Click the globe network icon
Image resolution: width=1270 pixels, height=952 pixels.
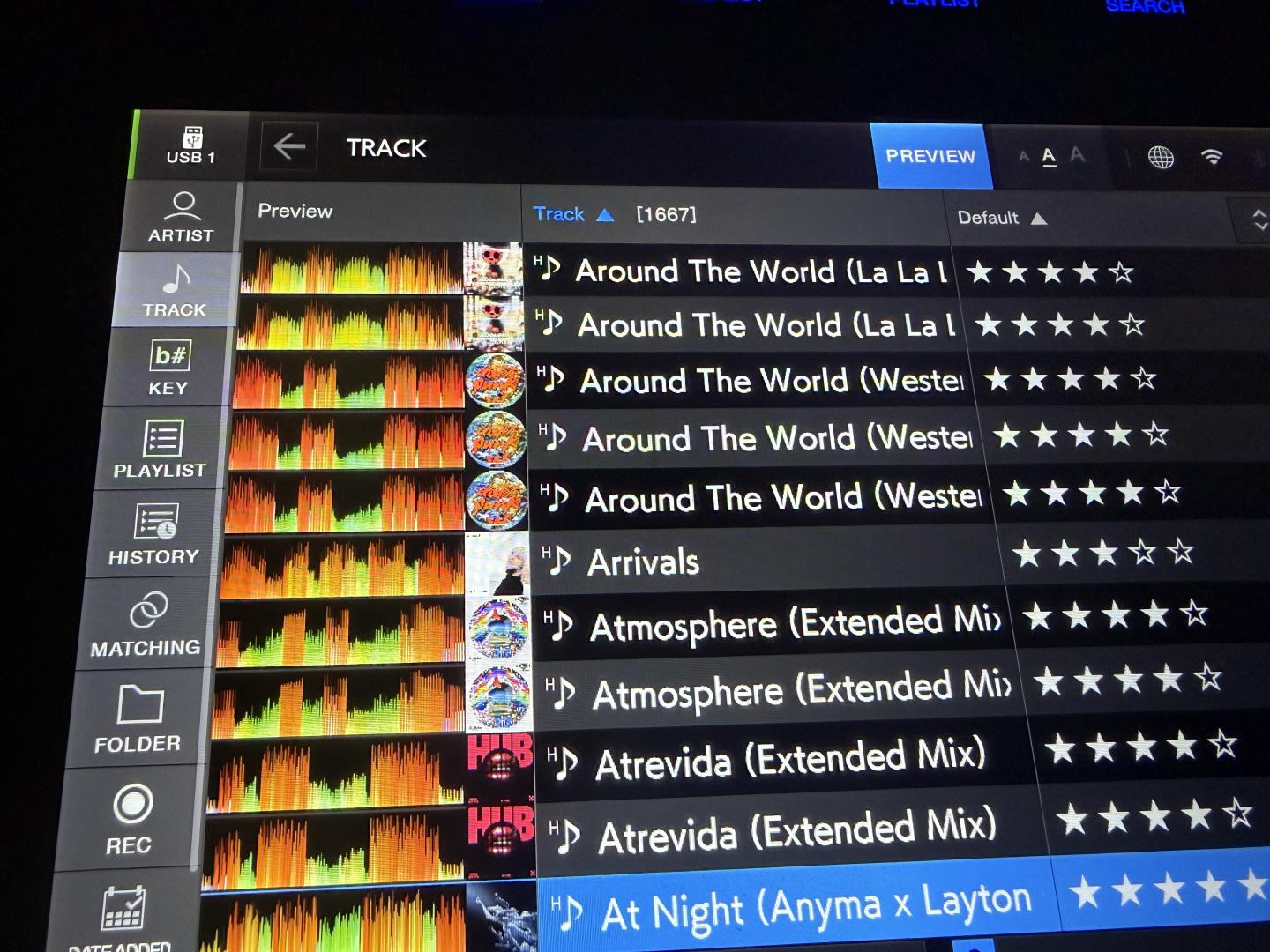(1161, 158)
